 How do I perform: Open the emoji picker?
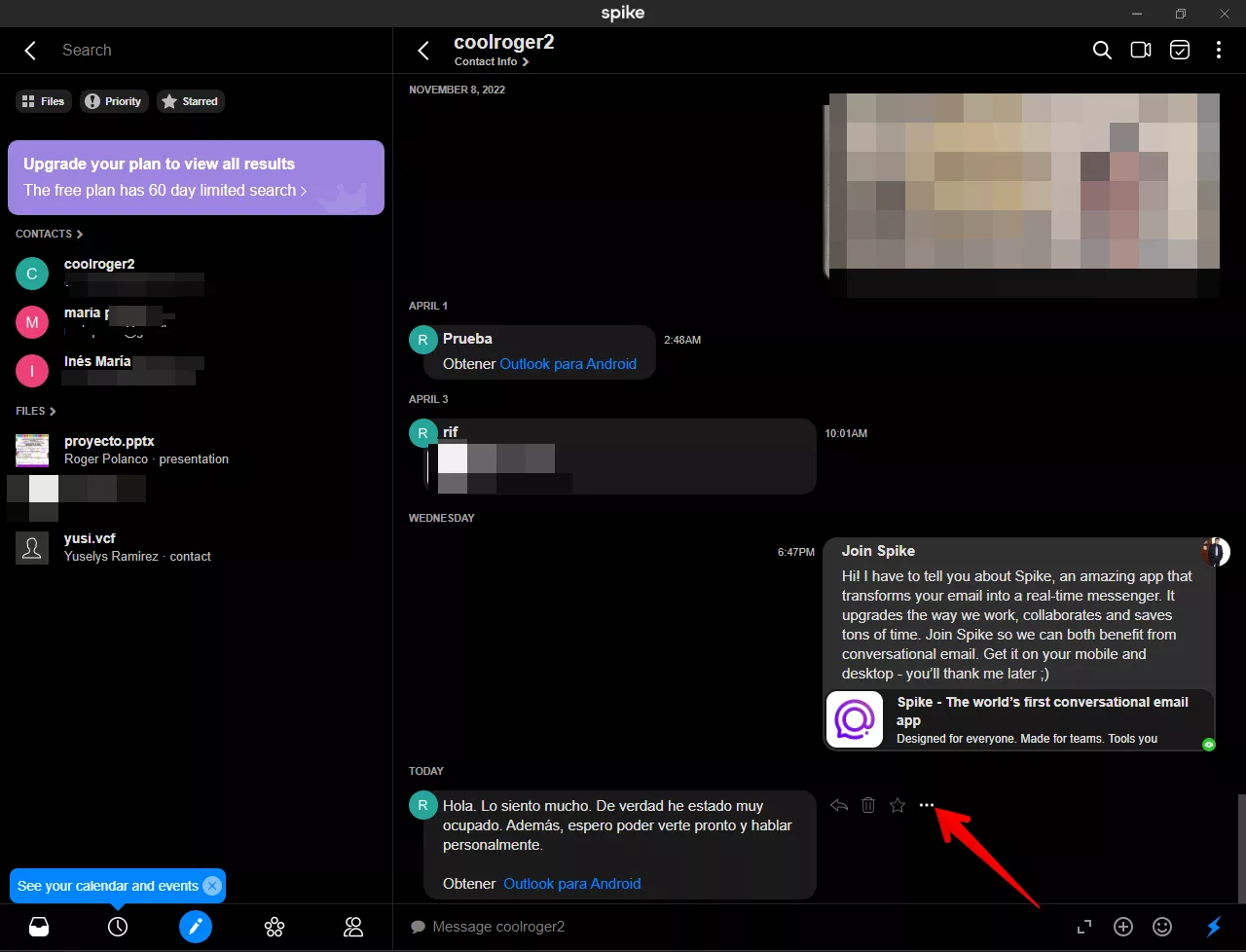tap(1162, 927)
